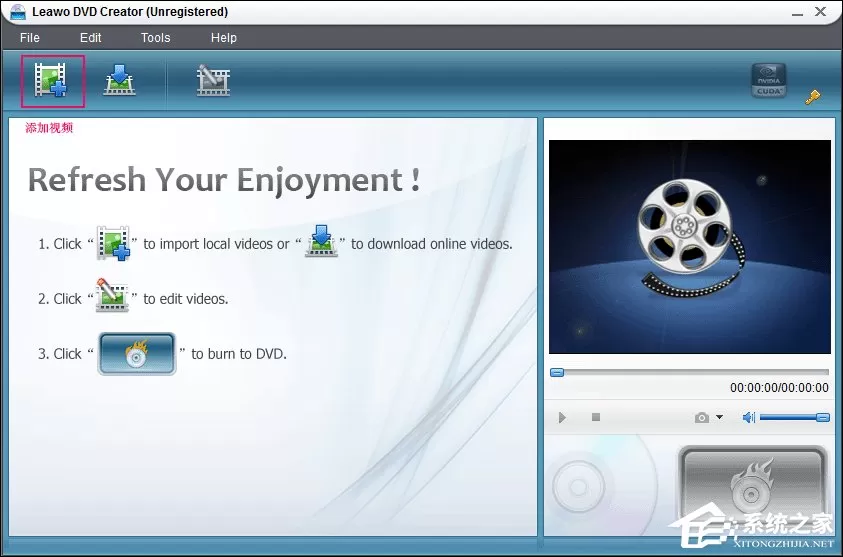Click the disc icon left of burn button
Screen dimensions: 843x557
578,487
